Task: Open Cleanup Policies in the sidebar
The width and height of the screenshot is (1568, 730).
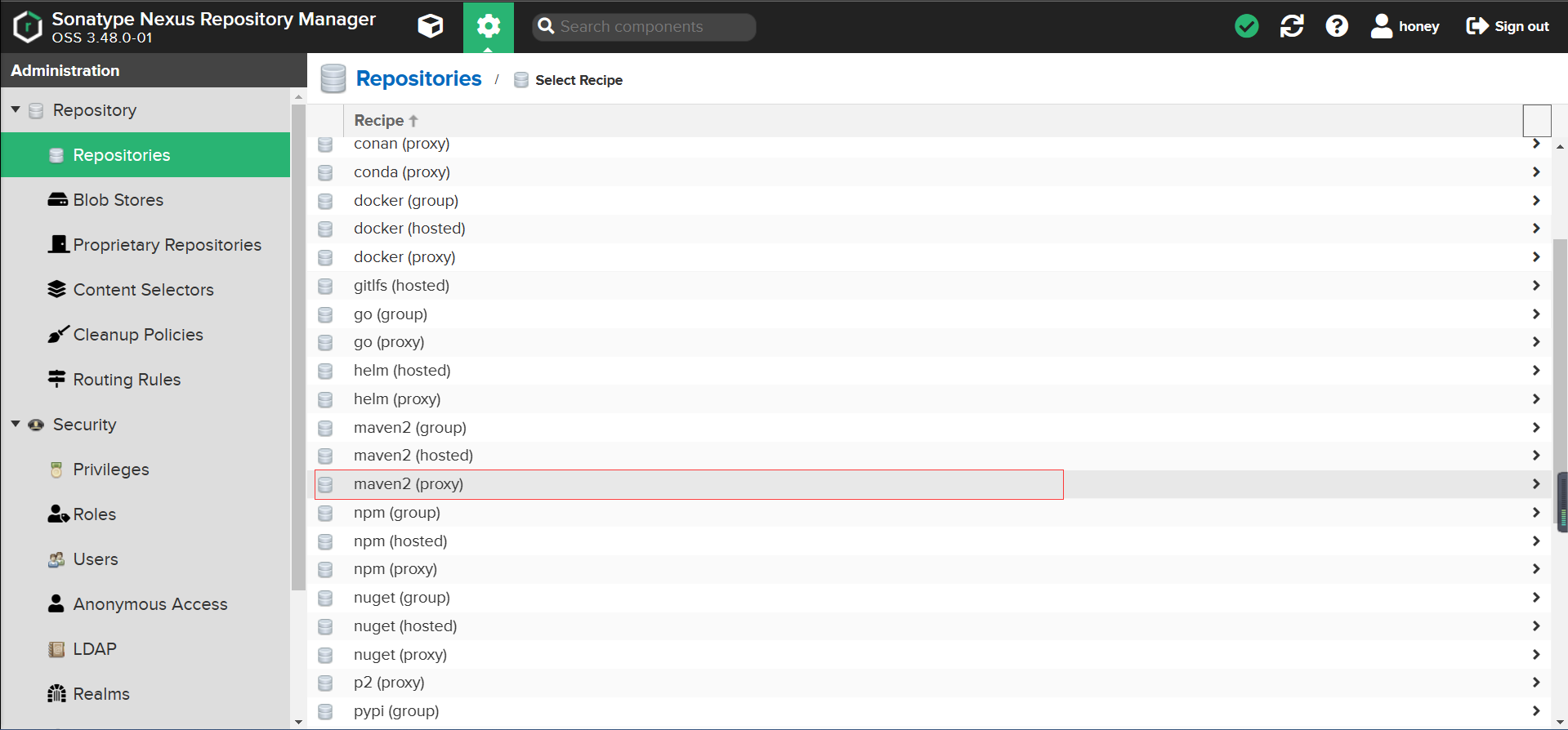Action: coord(145,334)
